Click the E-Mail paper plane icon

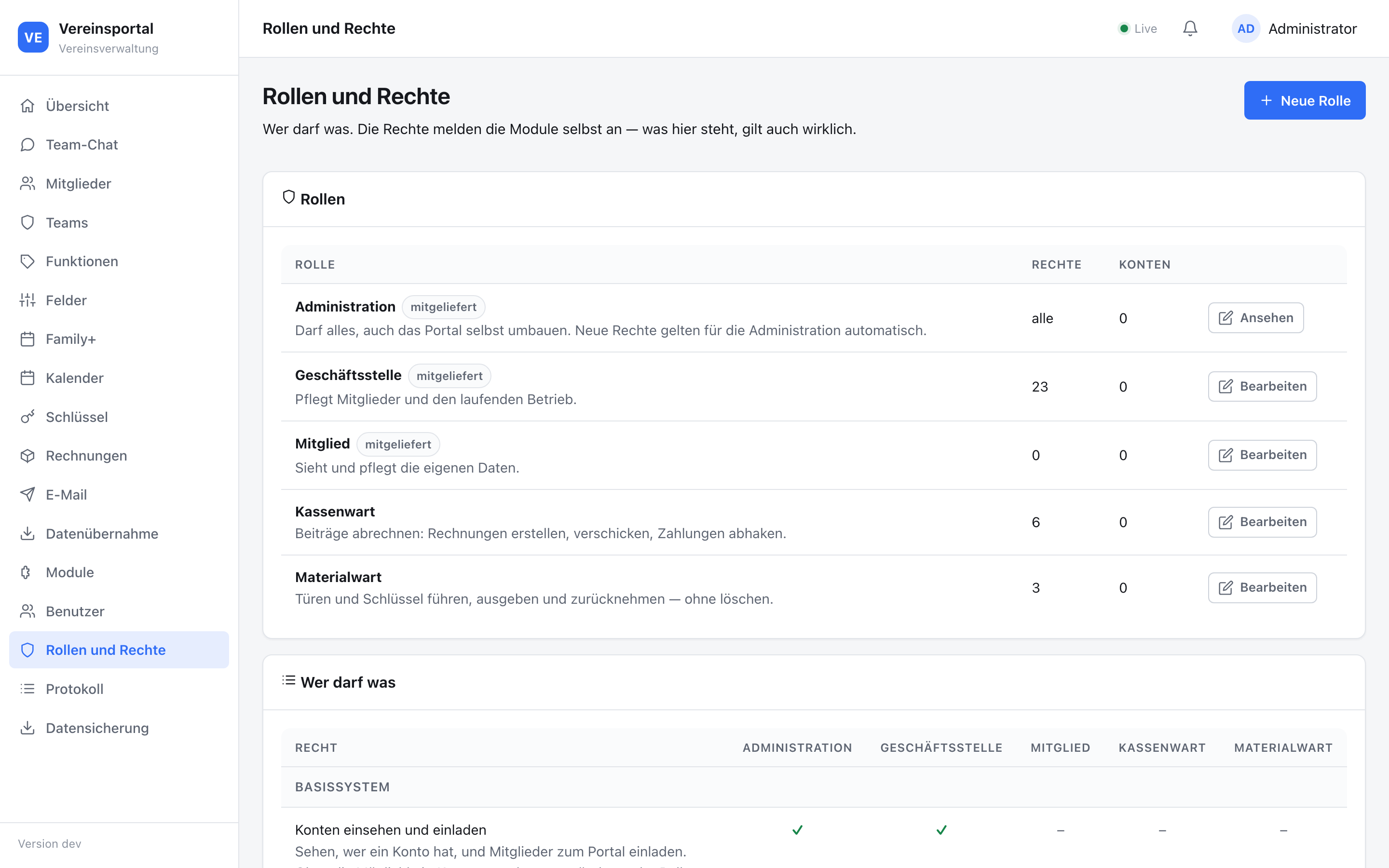27,495
